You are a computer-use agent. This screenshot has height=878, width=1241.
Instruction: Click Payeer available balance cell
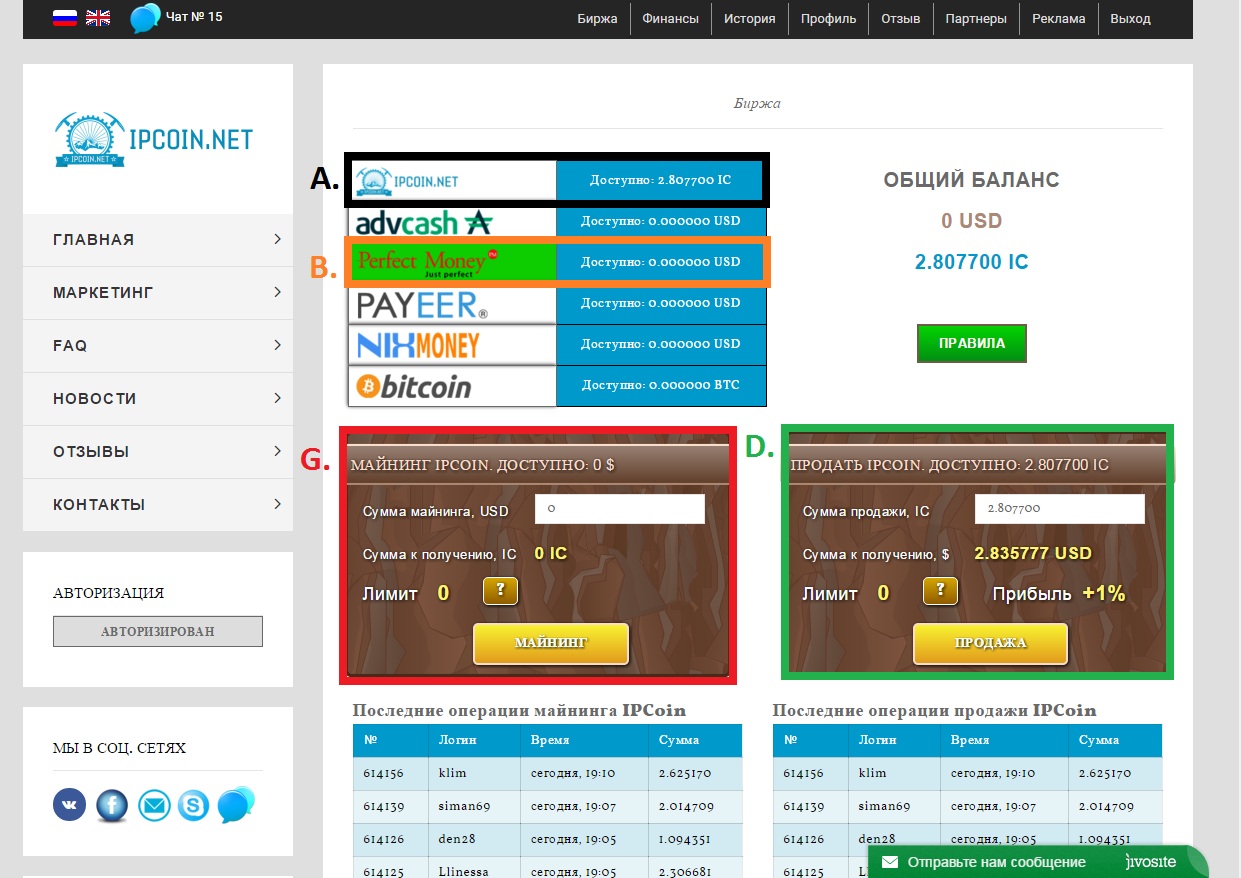coord(661,303)
